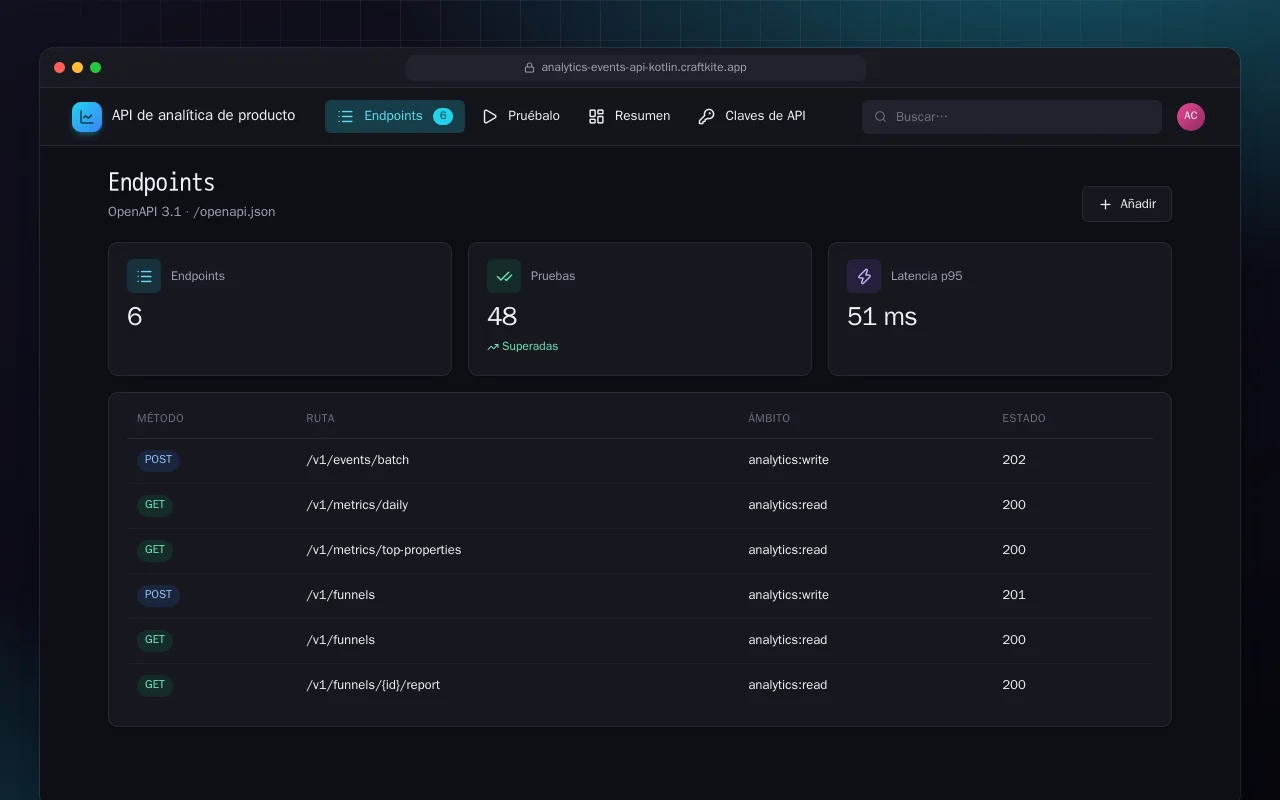
Task: Select the /v1/funnels/{id}/report route
Action: (373, 685)
